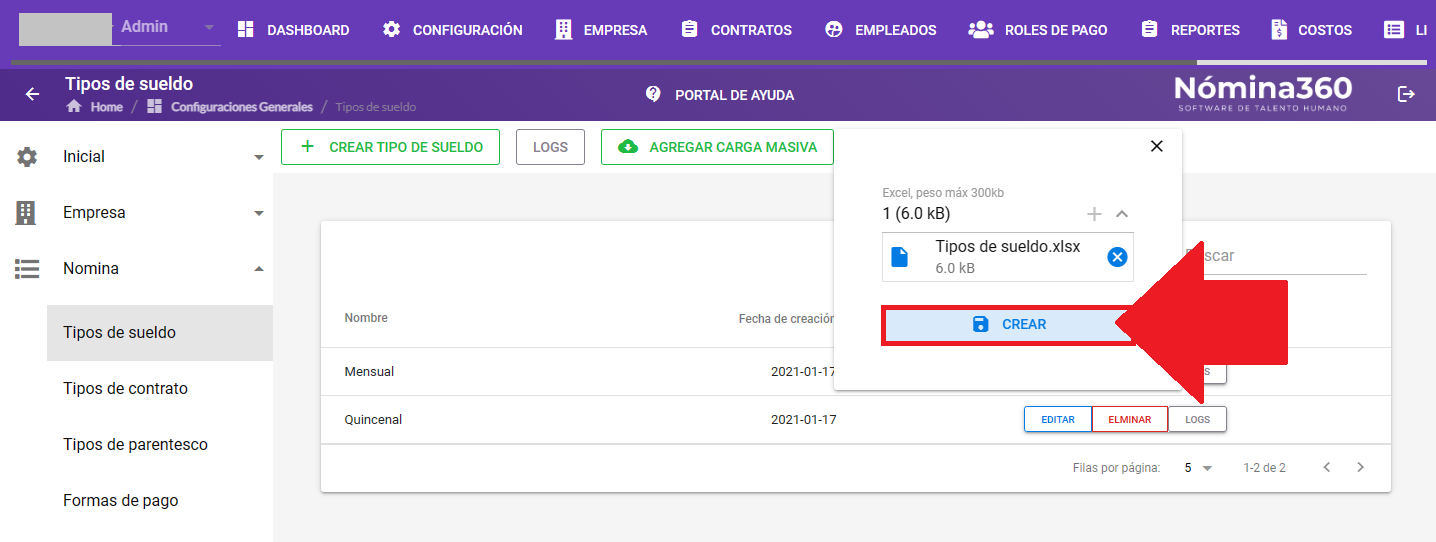1436x542 pixels.
Task: Collapse the Nomina sidebar section
Action: tap(136, 269)
